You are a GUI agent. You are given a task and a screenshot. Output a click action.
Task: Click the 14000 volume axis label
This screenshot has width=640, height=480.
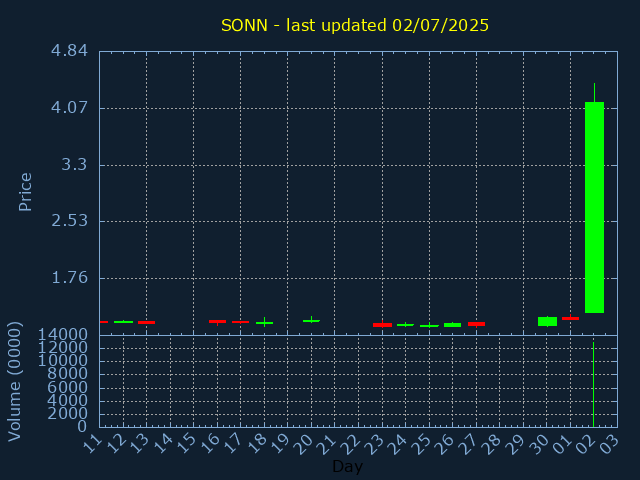[63, 335]
